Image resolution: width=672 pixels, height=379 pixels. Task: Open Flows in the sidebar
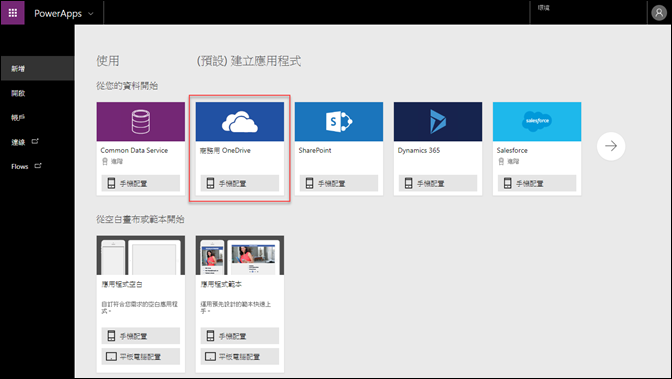pyautogui.click(x=20, y=166)
